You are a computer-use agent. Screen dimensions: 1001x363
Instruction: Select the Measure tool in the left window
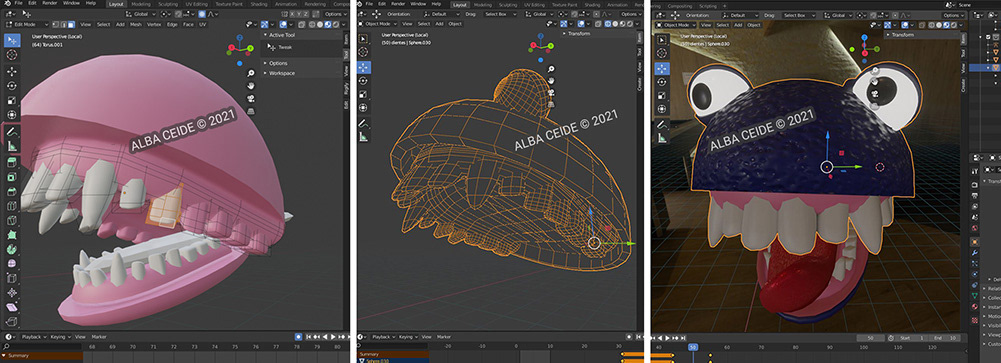[12, 147]
